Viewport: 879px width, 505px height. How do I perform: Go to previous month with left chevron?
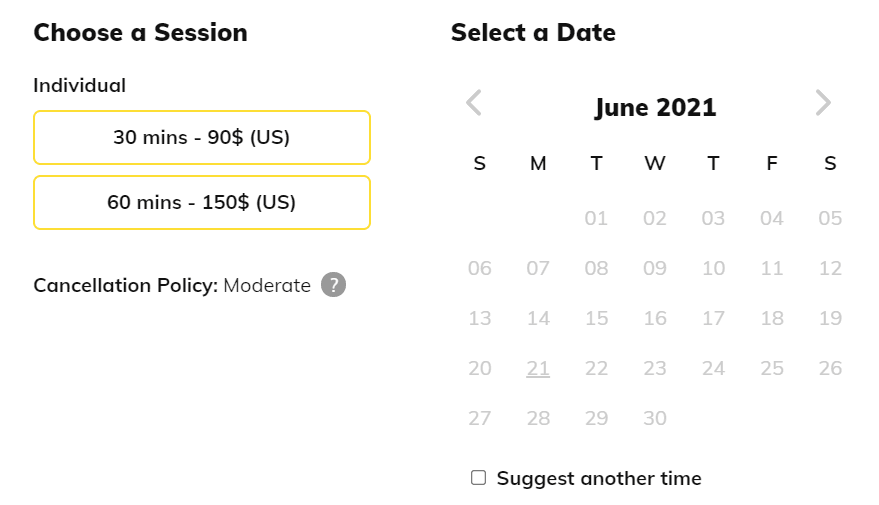[x=474, y=103]
